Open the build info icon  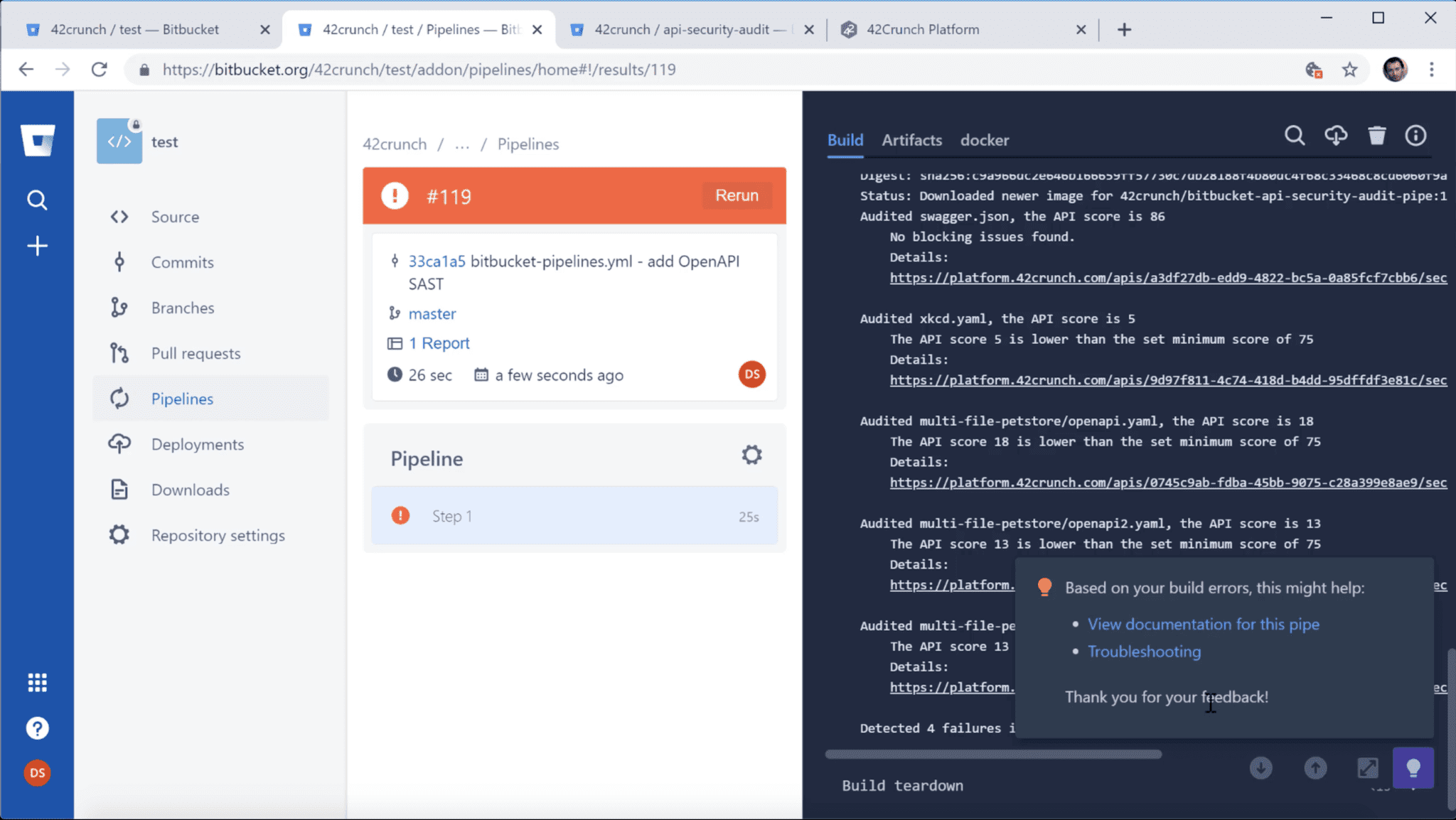[1415, 136]
